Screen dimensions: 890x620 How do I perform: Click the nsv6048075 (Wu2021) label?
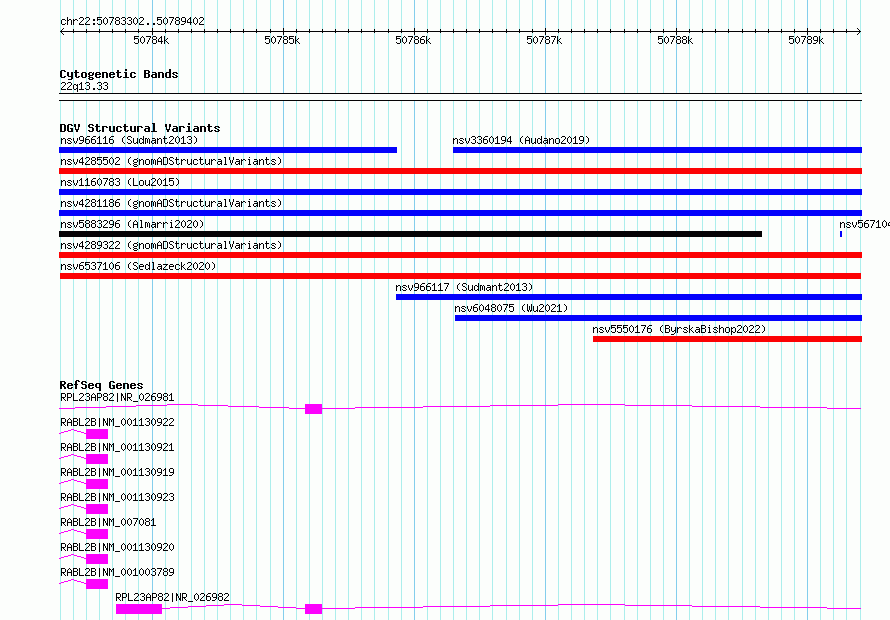click(x=511, y=308)
